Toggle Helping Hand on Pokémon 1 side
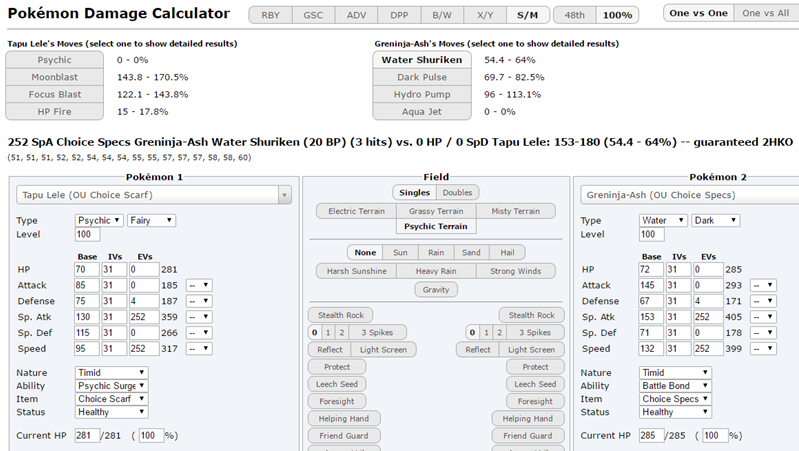The width and height of the screenshot is (799, 451). pos(344,418)
